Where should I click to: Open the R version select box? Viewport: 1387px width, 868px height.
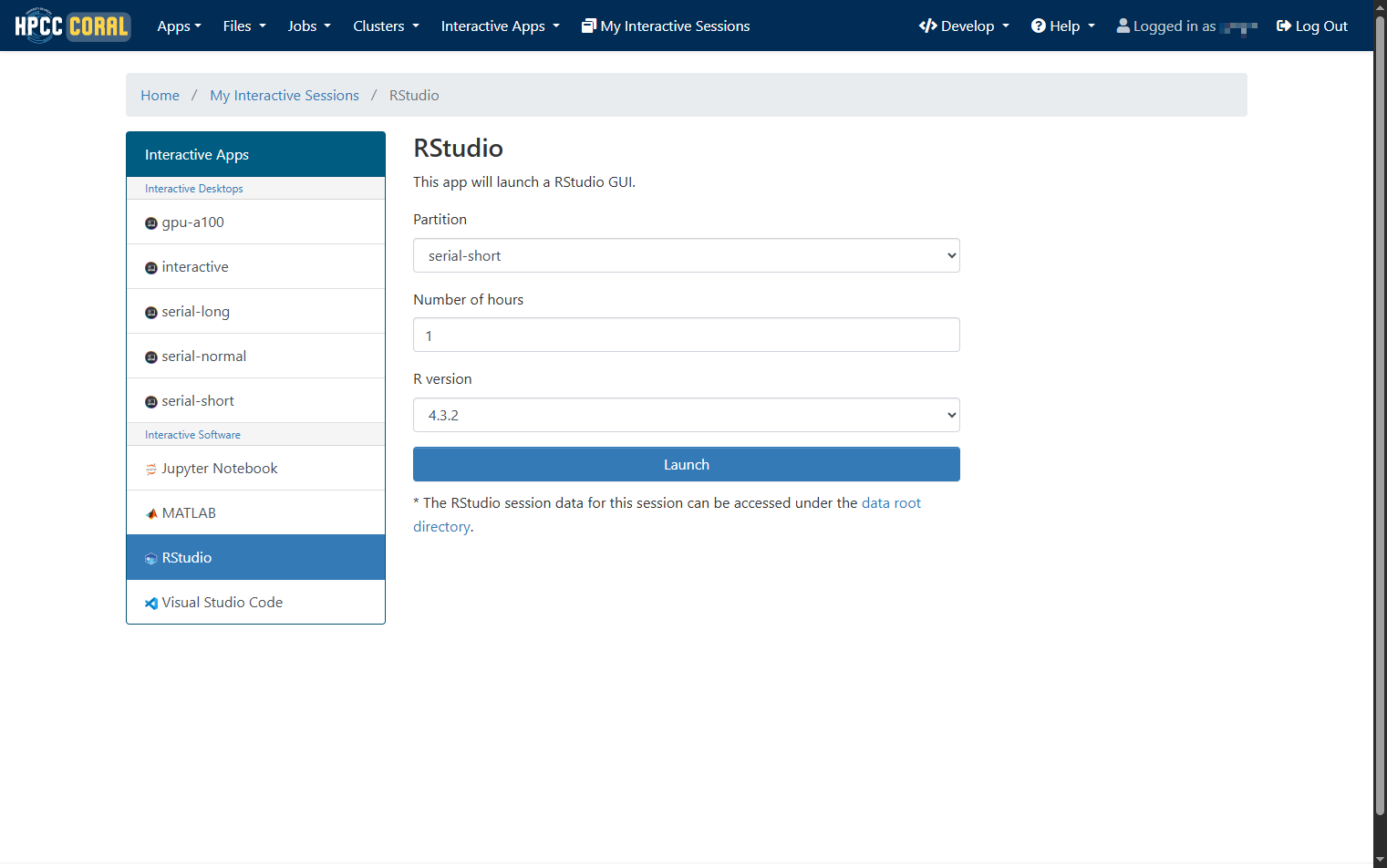tap(687, 415)
